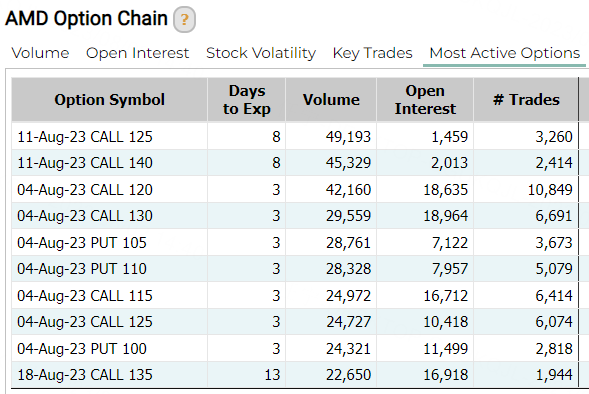
Task: Sort by Days to Exp header
Action: coord(246,100)
